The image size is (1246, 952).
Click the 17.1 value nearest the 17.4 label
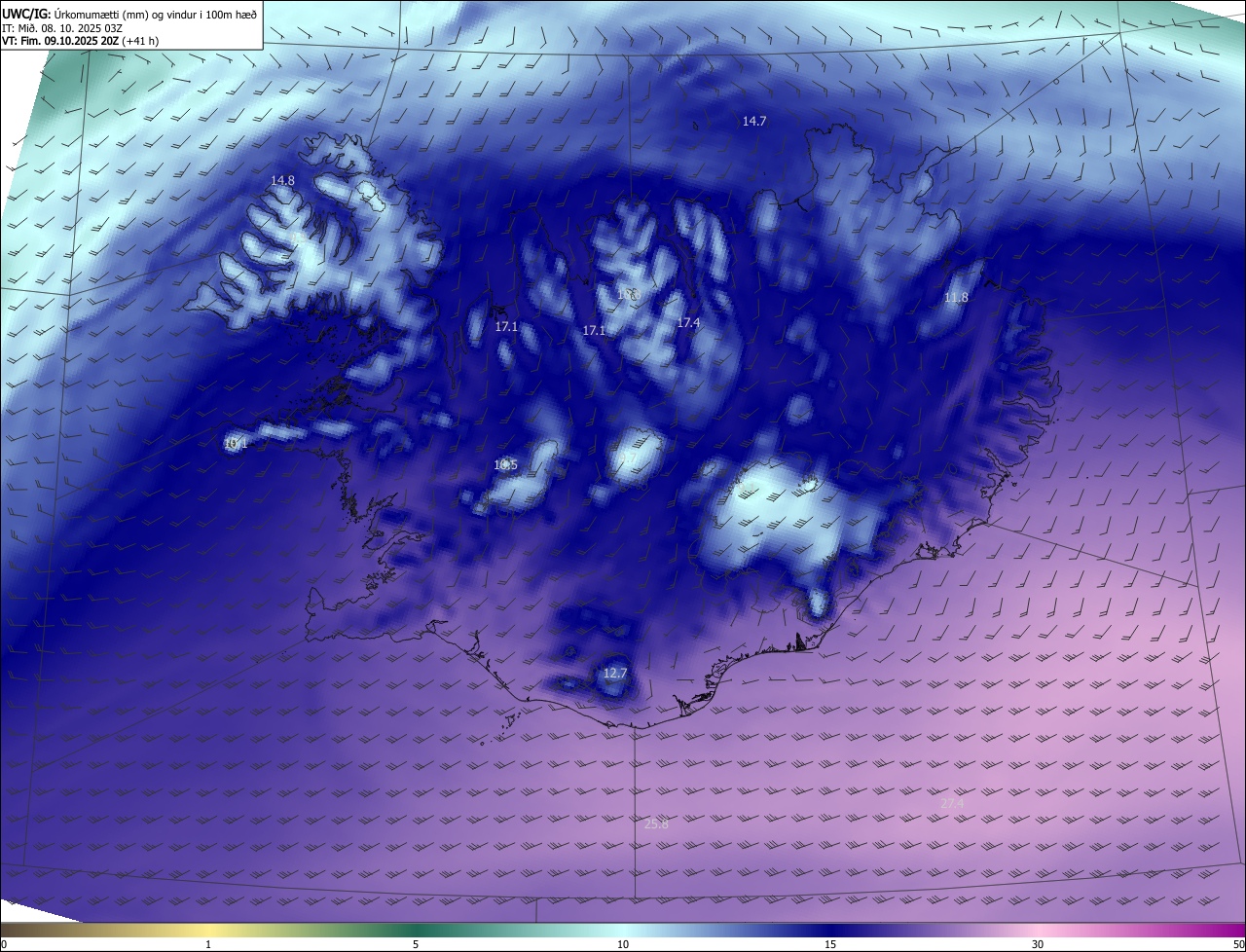[x=594, y=331]
